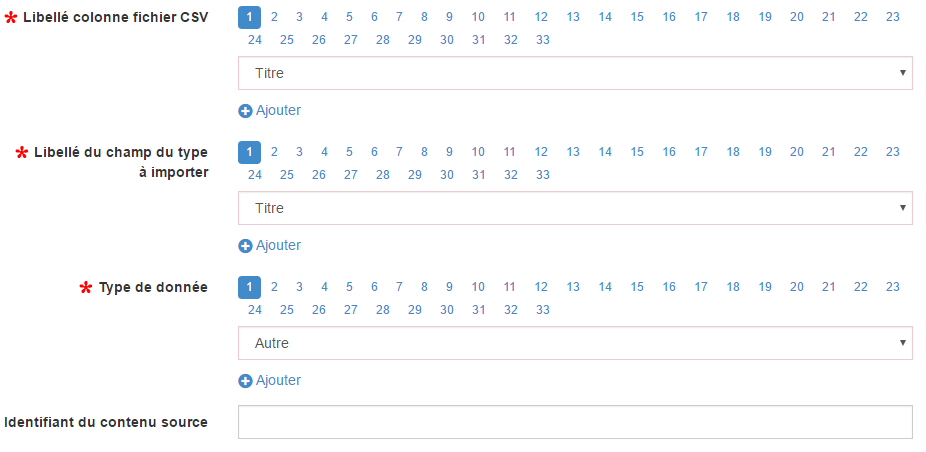Choose page 12 in CSV column label pager
This screenshot has width=926, height=452.
point(541,17)
